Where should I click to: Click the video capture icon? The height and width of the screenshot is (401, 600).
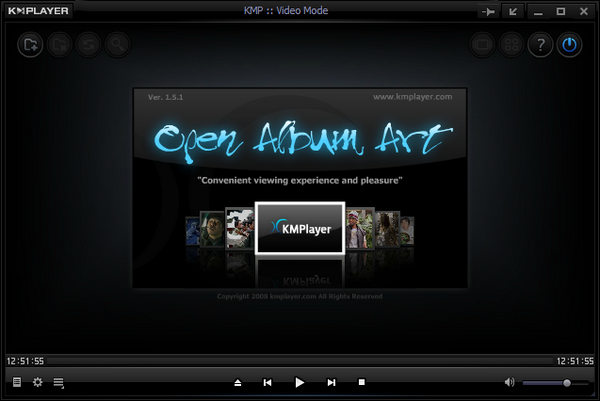click(x=484, y=45)
